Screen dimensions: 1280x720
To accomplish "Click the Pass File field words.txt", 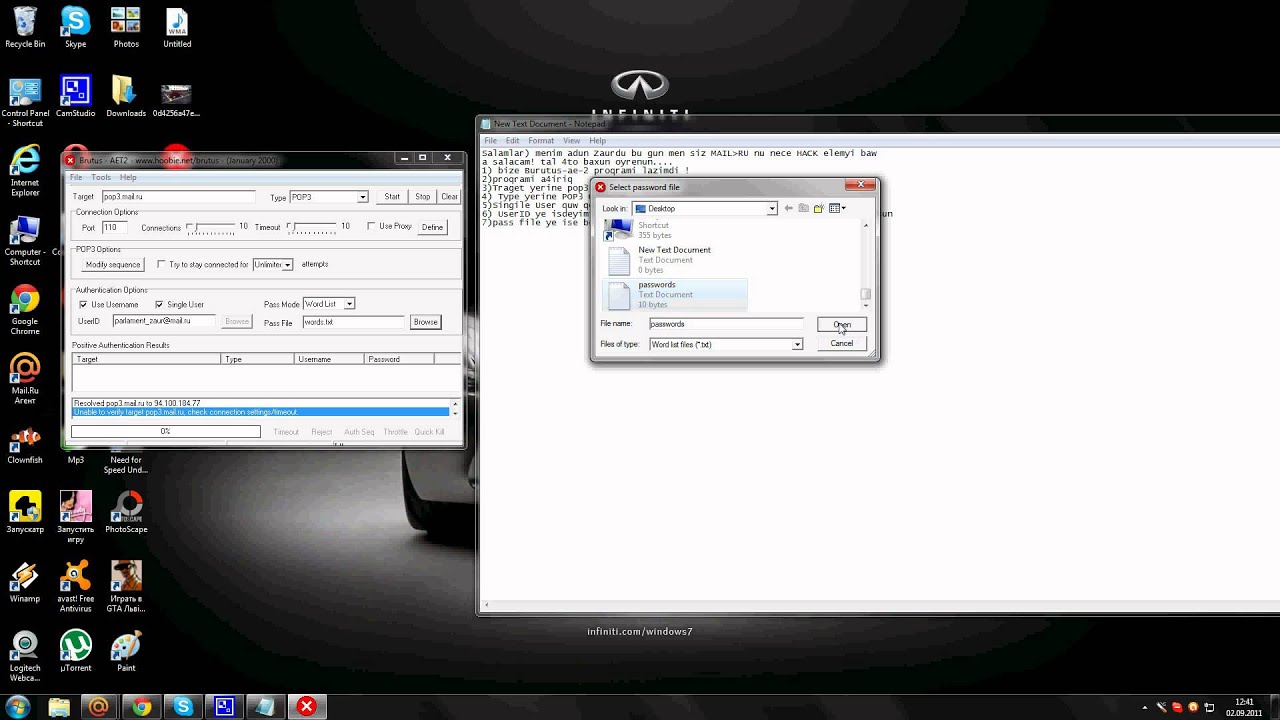I will point(353,322).
